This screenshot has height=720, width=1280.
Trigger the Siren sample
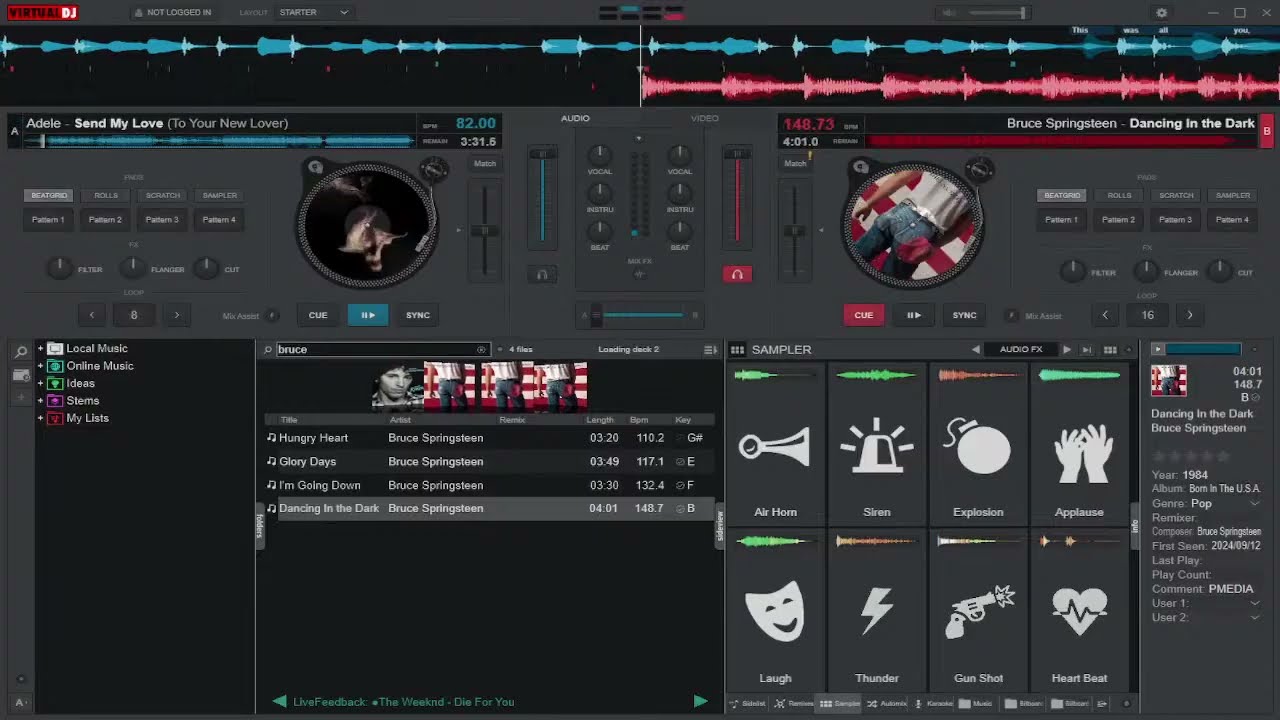tap(877, 445)
